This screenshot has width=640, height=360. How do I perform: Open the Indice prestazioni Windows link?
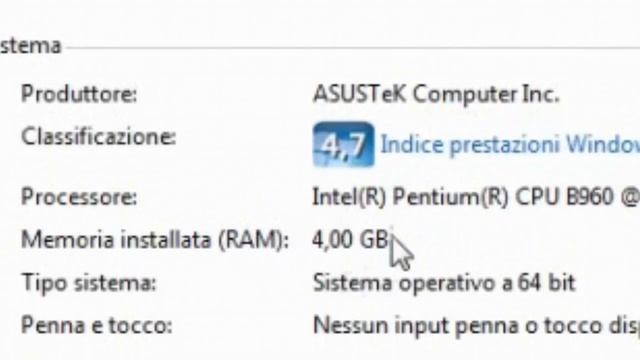(510, 144)
